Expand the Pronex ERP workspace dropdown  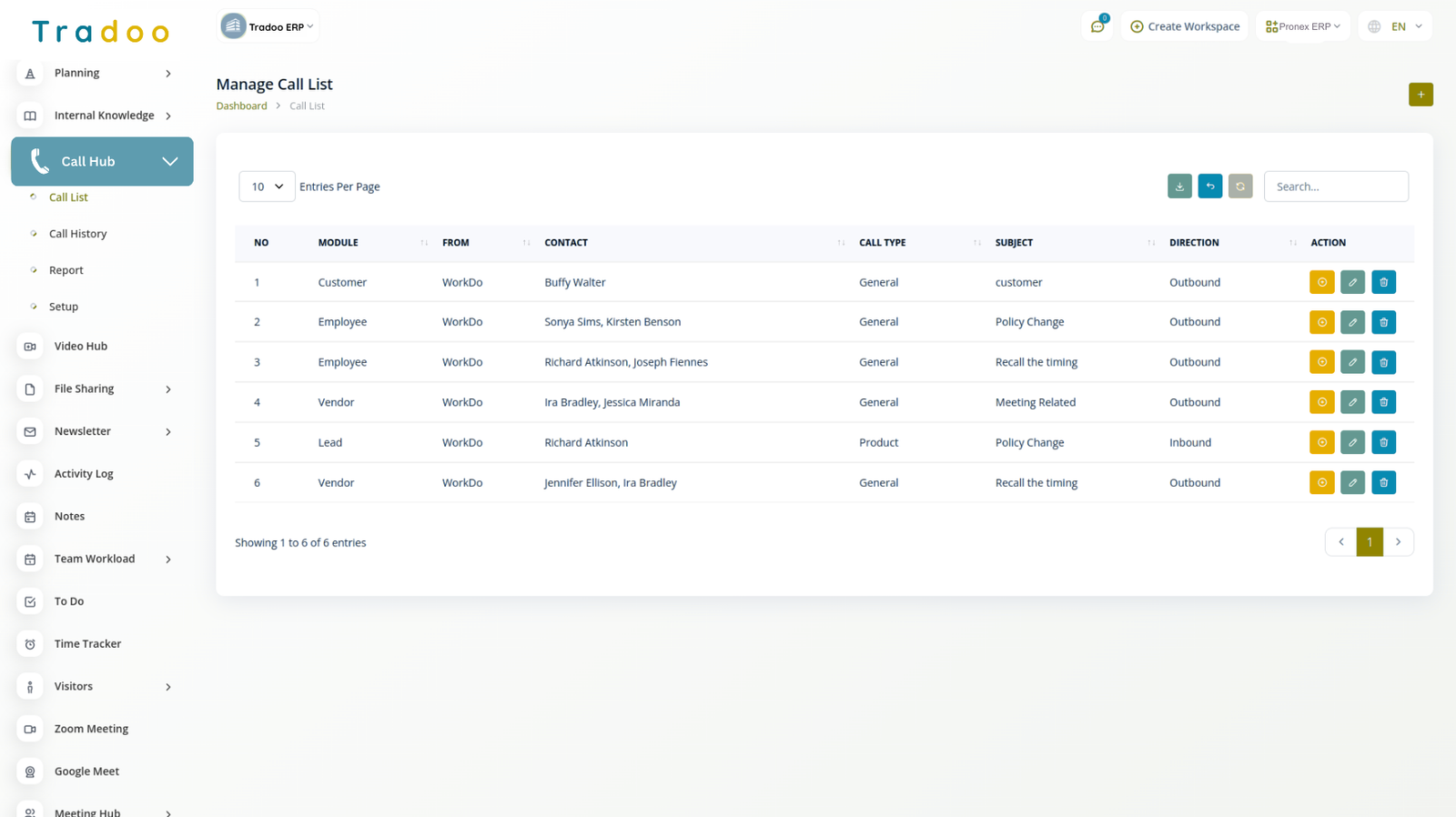(x=1302, y=26)
